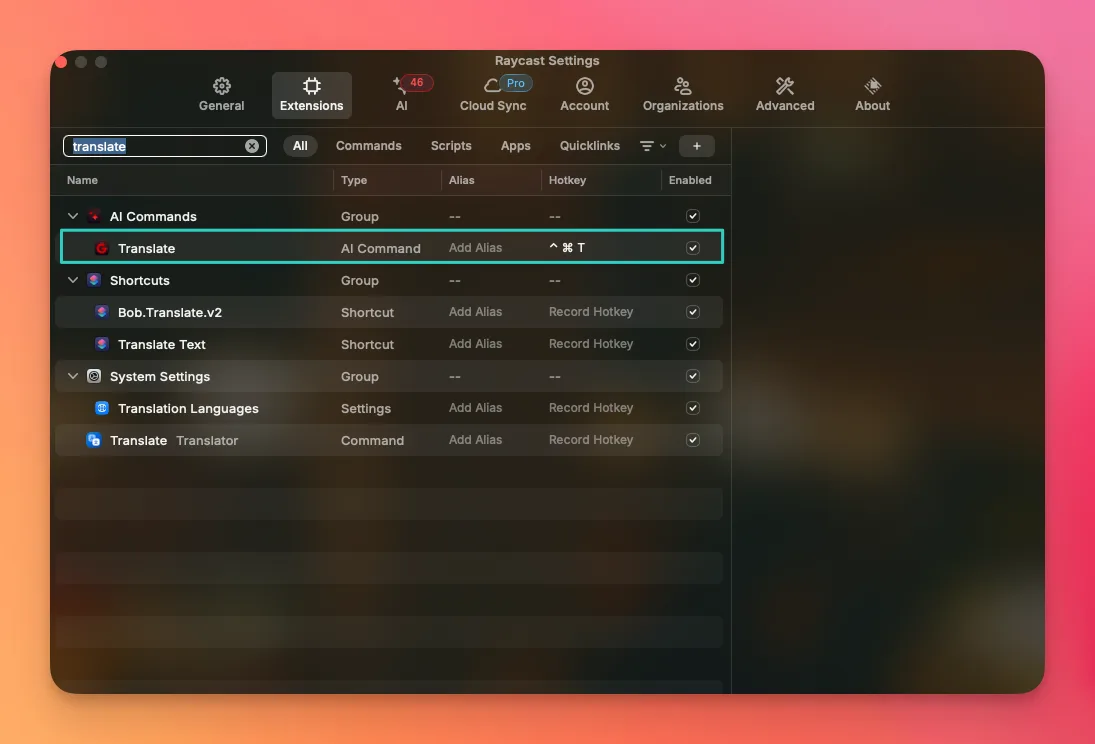
Task: Add alias for Translate Translator command
Action: [x=476, y=440]
